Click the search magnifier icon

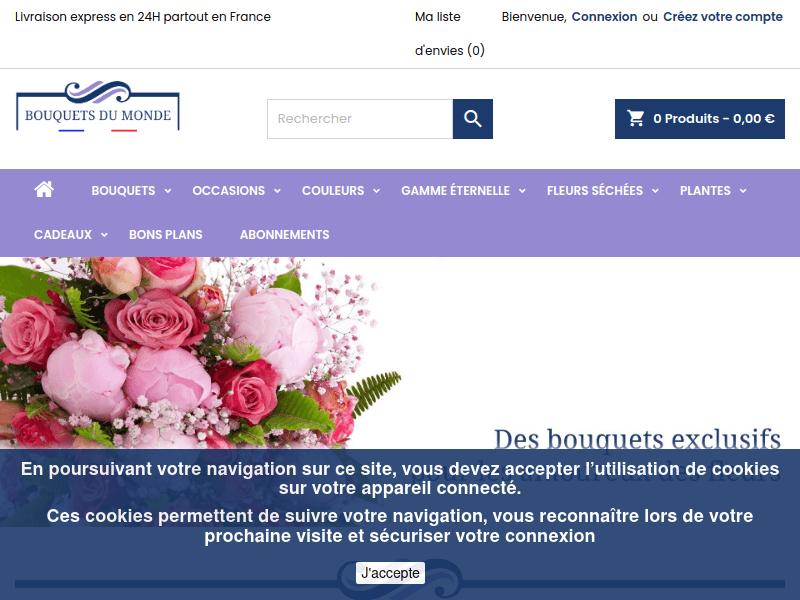click(x=471, y=118)
